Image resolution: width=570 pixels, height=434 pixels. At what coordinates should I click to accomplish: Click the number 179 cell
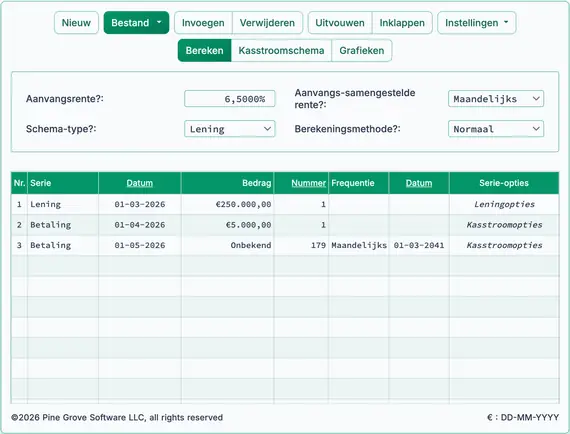(301, 245)
